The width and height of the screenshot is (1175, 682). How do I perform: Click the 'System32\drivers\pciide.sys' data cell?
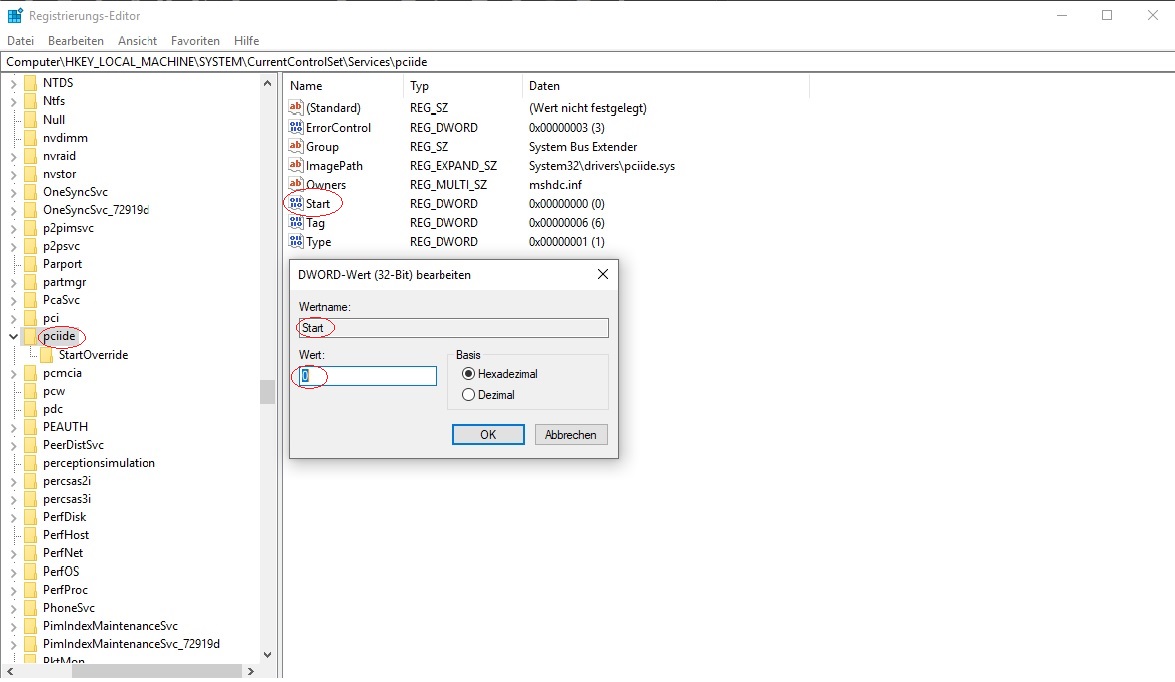602,166
